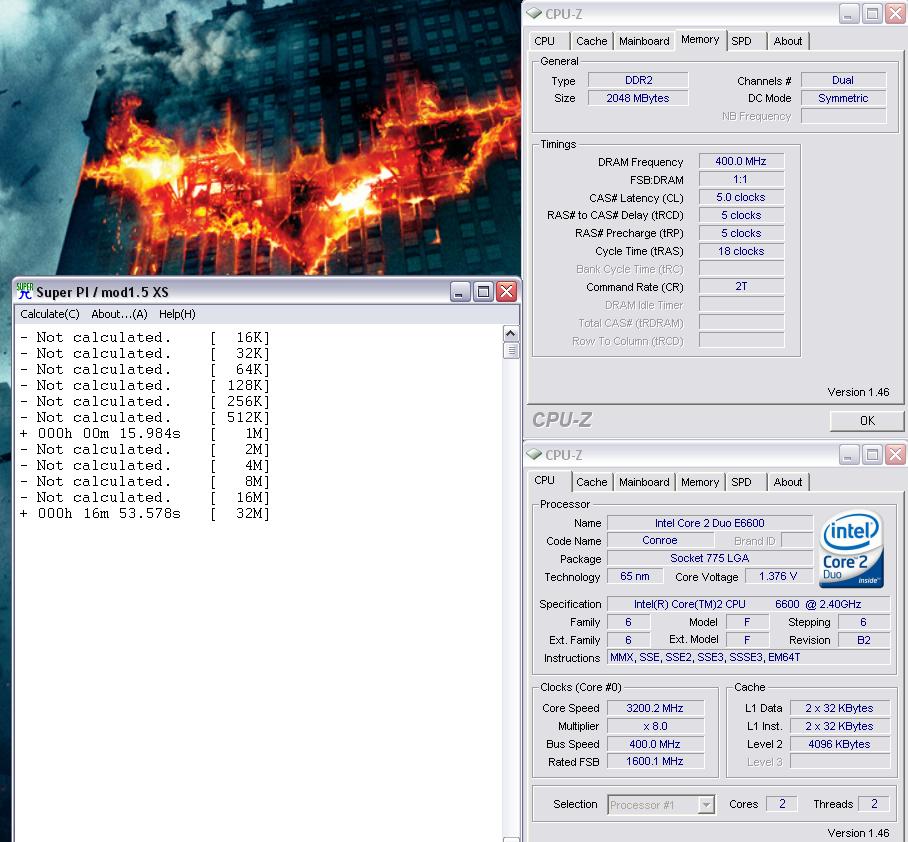Click Code Name Conroe field
Viewport: 908px width, 842px height.
pyautogui.click(x=660, y=540)
